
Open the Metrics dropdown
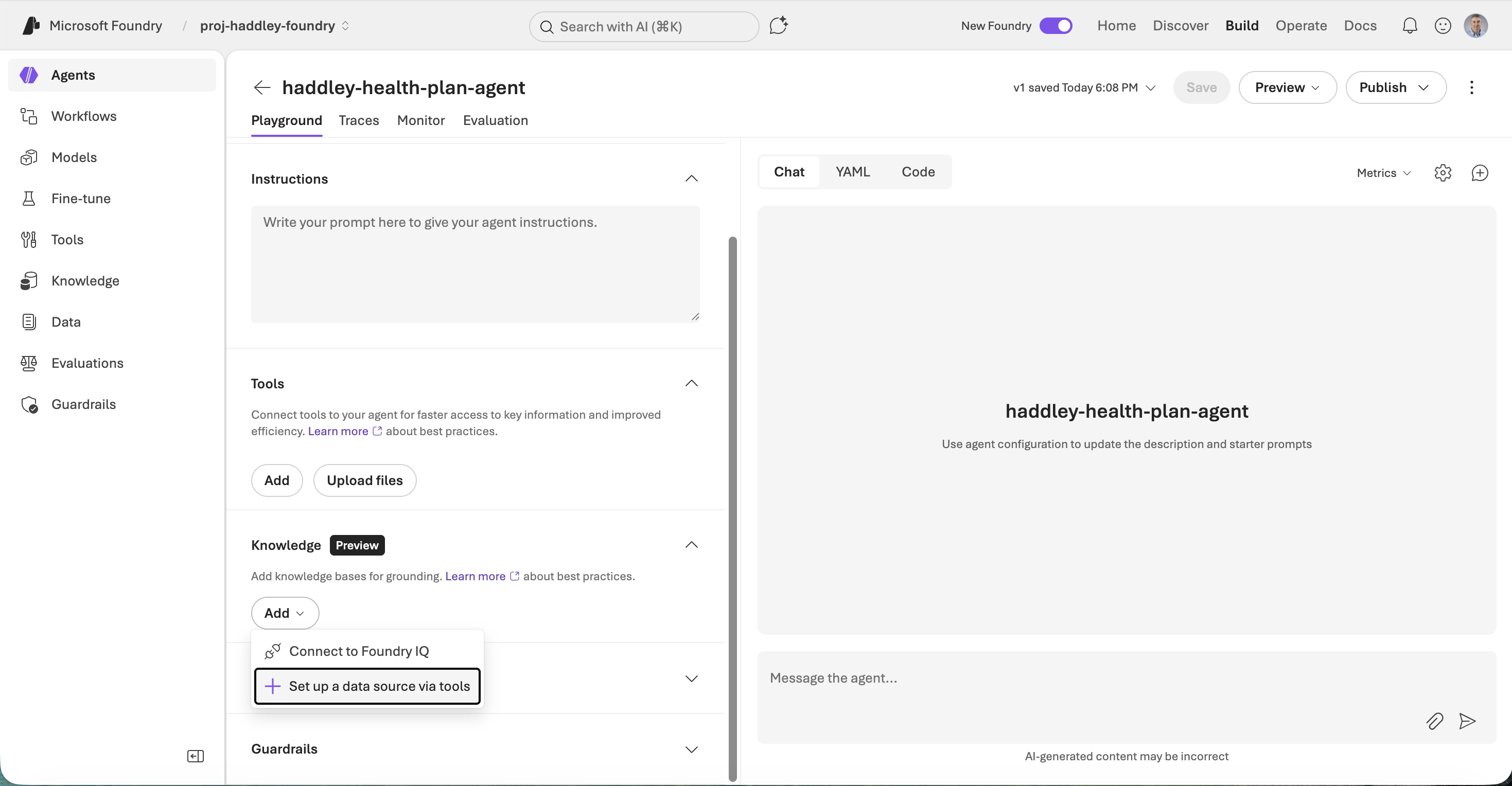[x=1382, y=172]
